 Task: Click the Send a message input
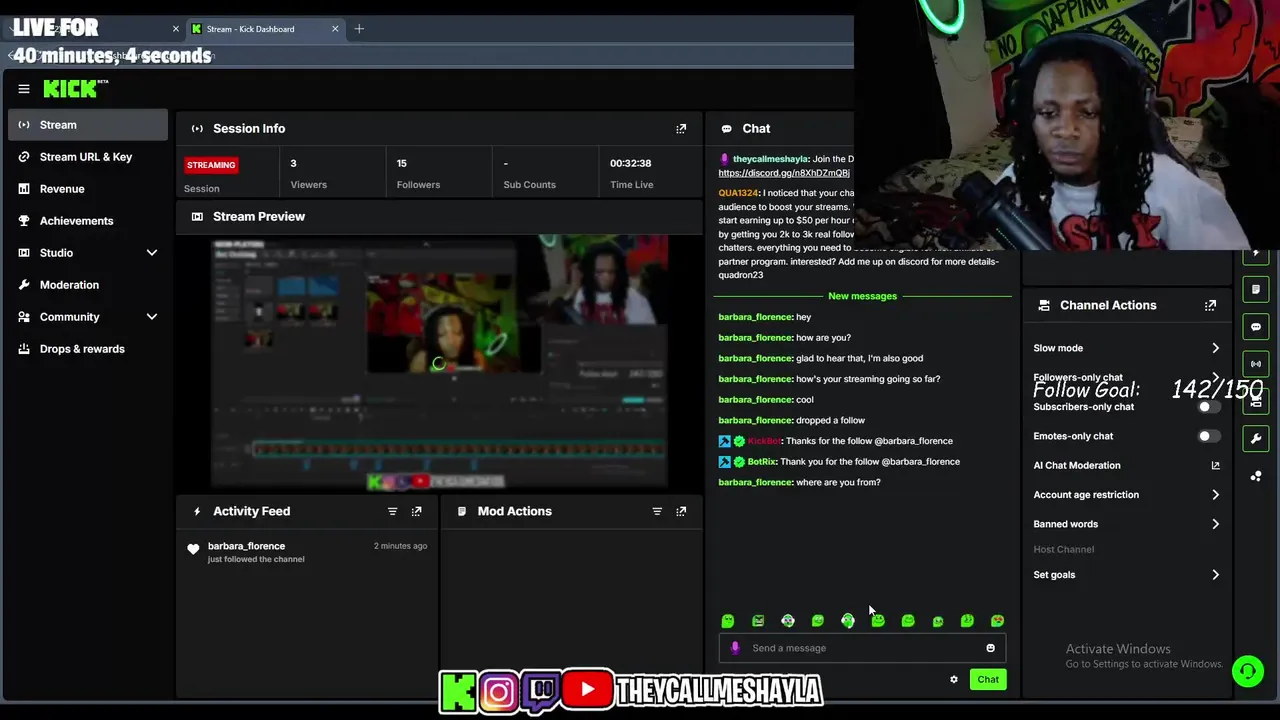point(862,648)
